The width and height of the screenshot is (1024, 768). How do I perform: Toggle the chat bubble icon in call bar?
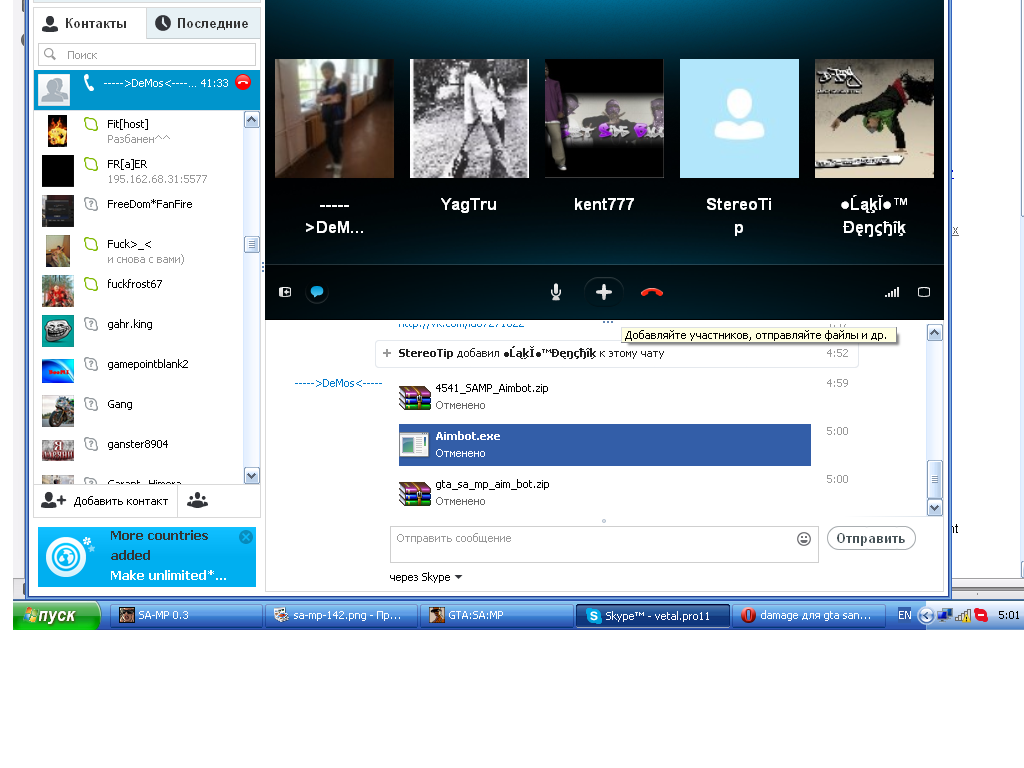coord(317,292)
